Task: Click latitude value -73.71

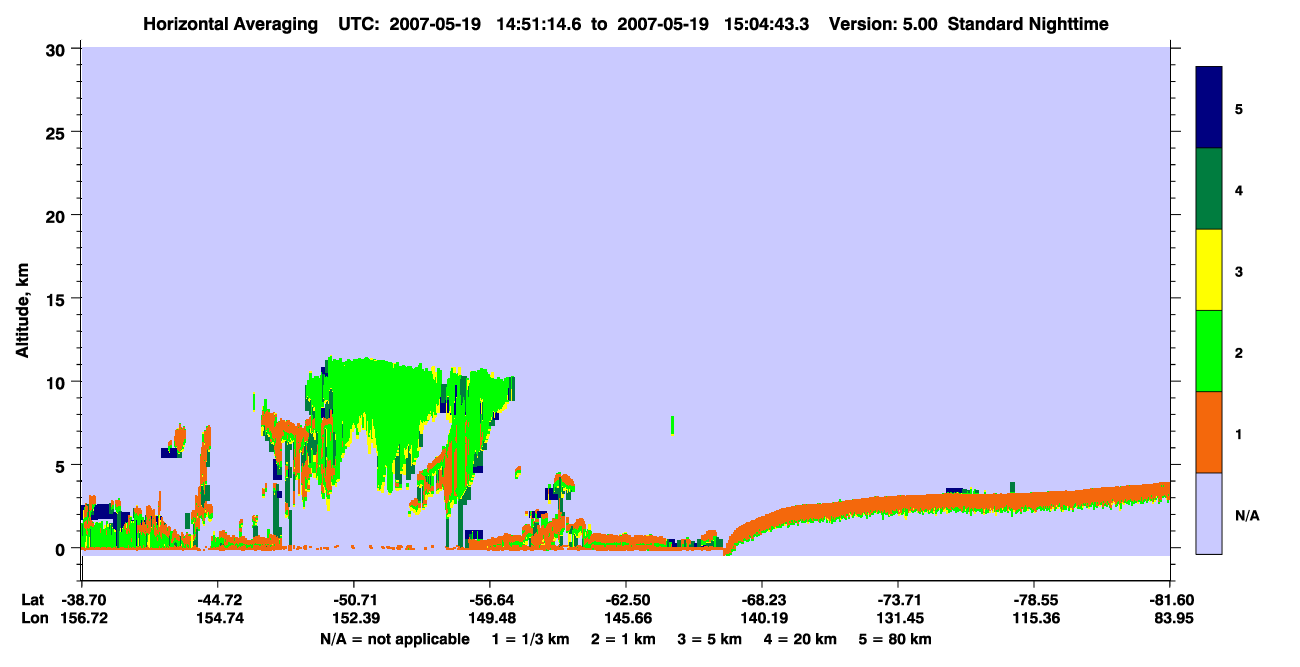Action: click(x=898, y=600)
